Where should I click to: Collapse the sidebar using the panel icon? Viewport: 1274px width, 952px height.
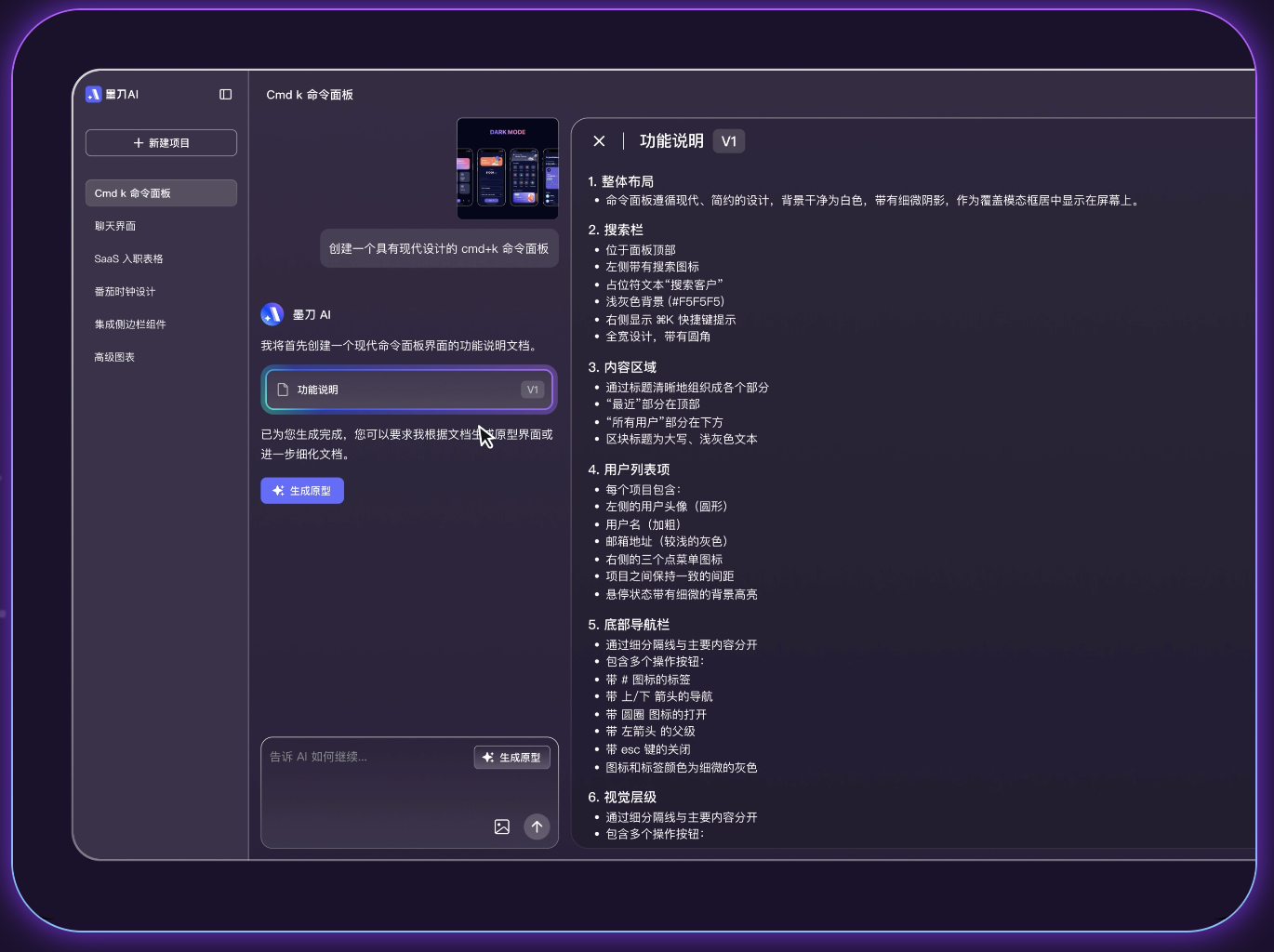coord(225,94)
